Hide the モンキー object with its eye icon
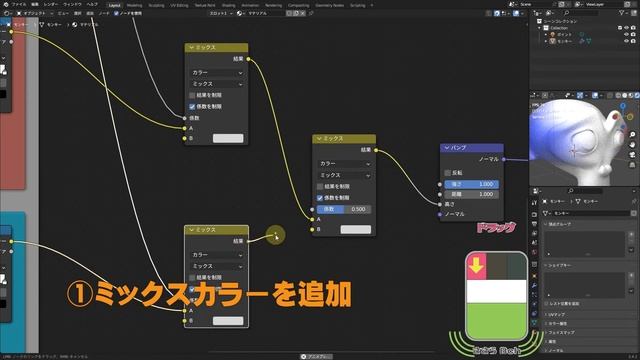 [626, 41]
